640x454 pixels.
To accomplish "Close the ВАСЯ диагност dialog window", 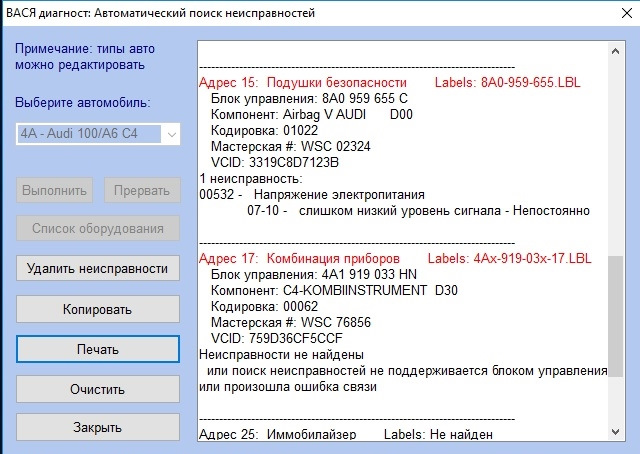I will click(627, 13).
